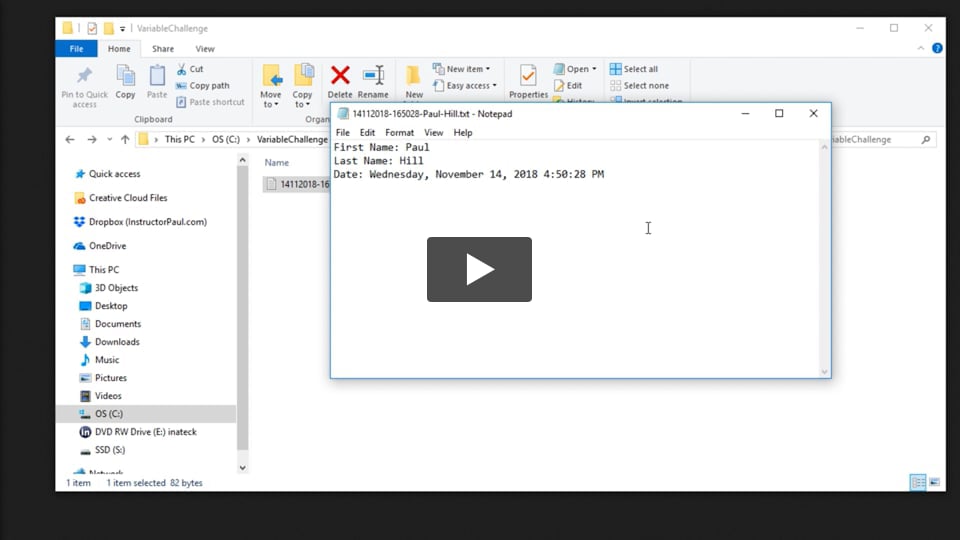Viewport: 960px width, 540px height.
Task: Open the Copy to dropdown
Action: 303,85
